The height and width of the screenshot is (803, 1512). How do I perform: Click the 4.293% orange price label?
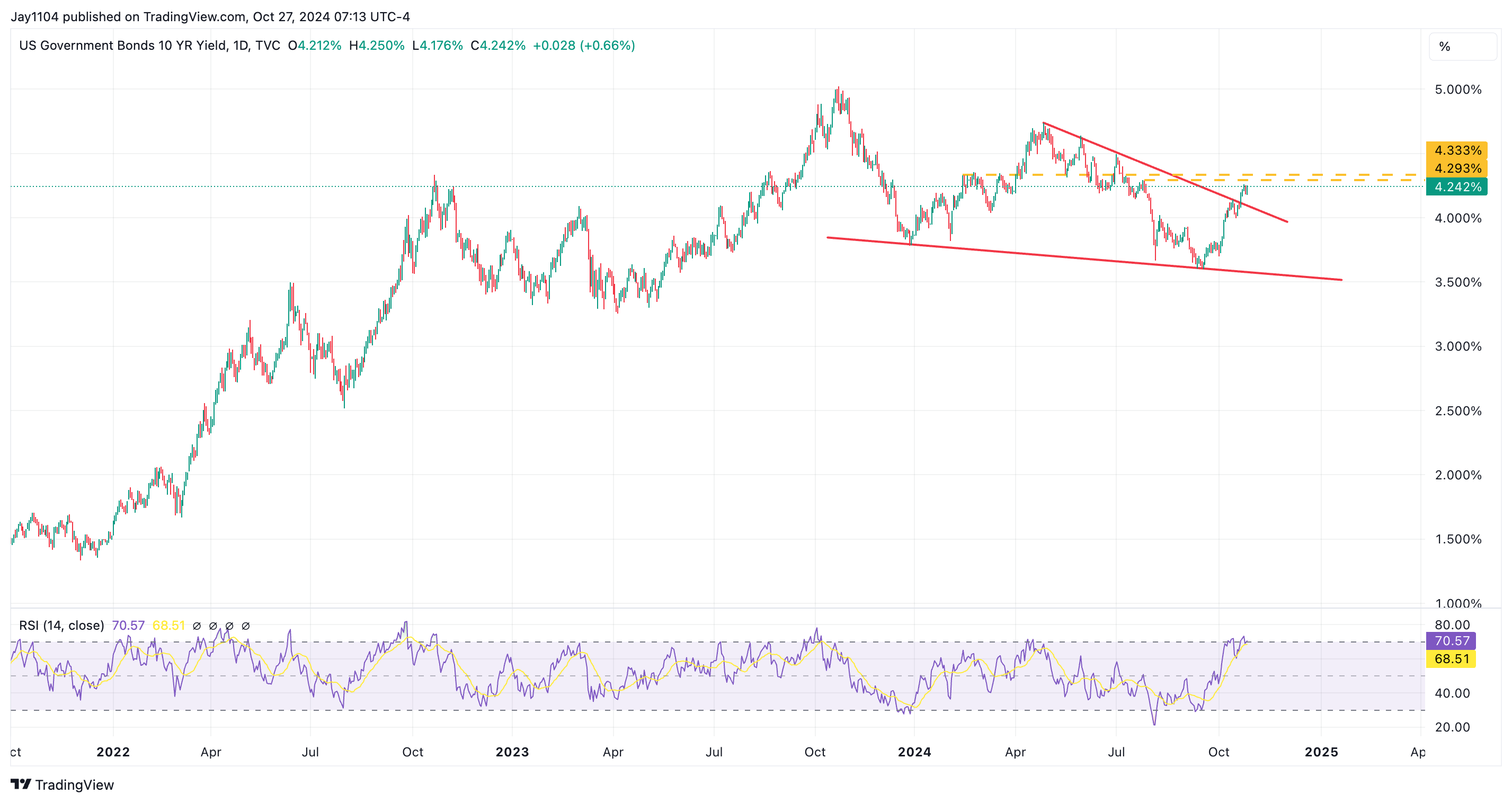point(1457,168)
